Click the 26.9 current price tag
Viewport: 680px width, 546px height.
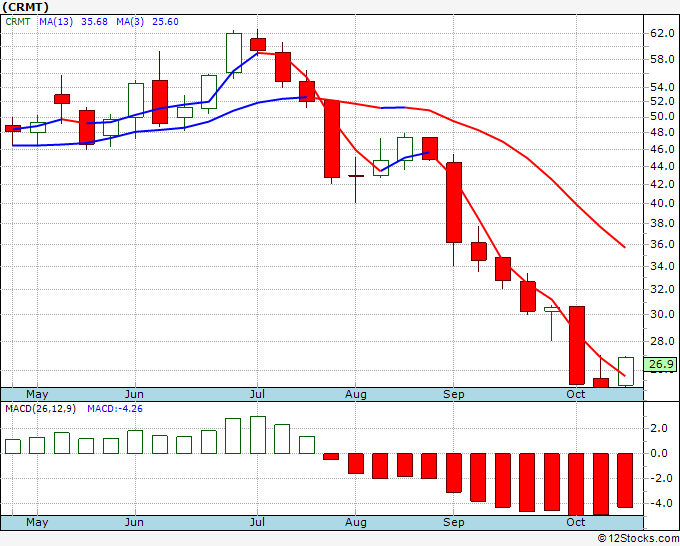pos(661,364)
